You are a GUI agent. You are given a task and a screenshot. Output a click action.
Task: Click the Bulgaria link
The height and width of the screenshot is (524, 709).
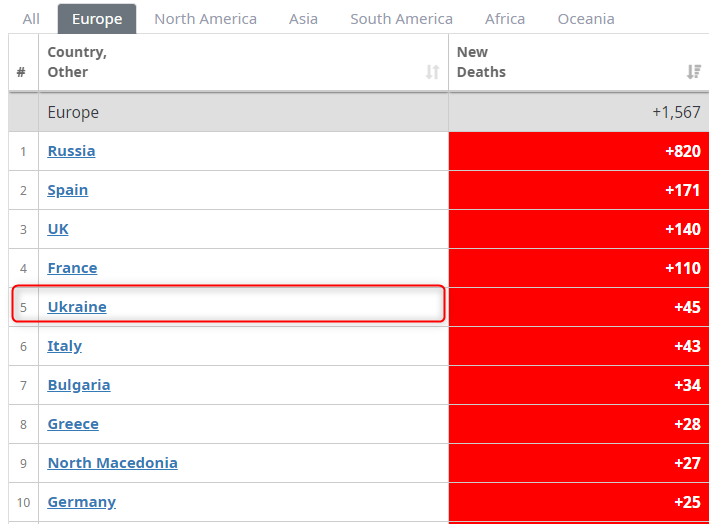pos(79,385)
